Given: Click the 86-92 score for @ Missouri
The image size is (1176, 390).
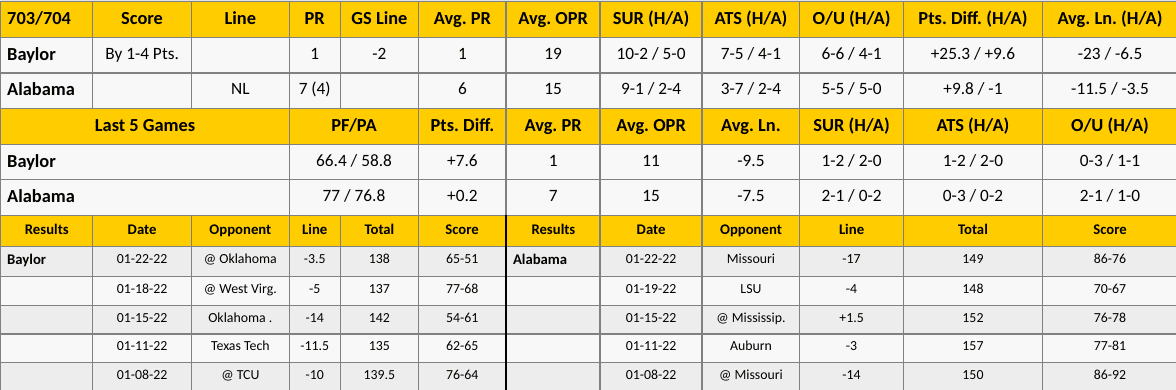Looking at the screenshot, I should (1109, 375).
